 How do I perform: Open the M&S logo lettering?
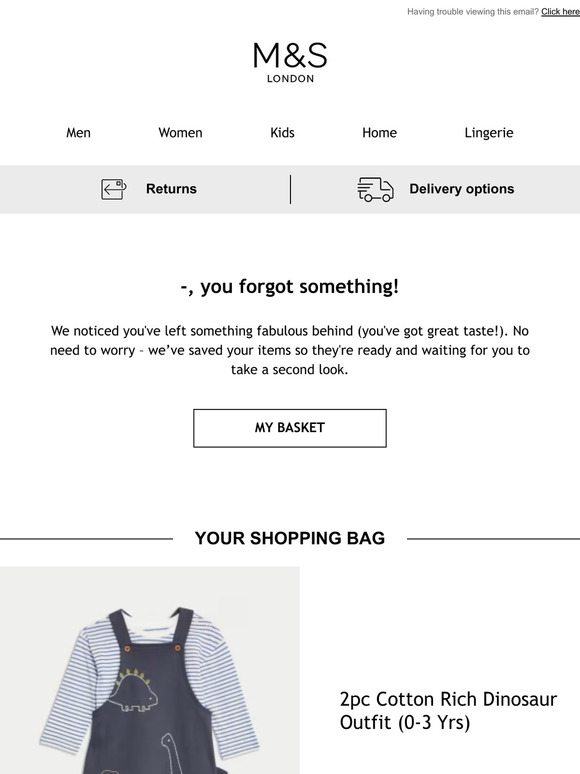(x=290, y=55)
